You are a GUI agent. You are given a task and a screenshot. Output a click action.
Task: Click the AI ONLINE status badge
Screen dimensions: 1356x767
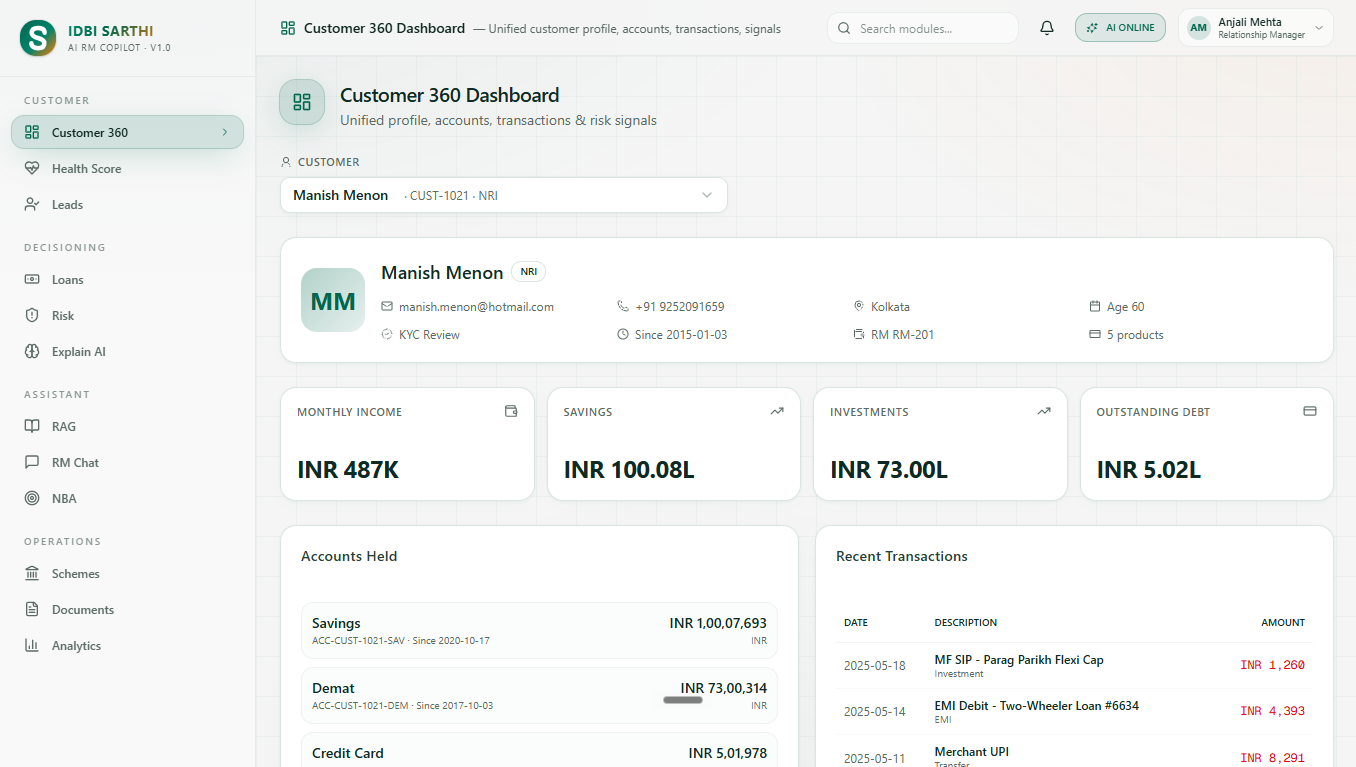pos(1120,28)
